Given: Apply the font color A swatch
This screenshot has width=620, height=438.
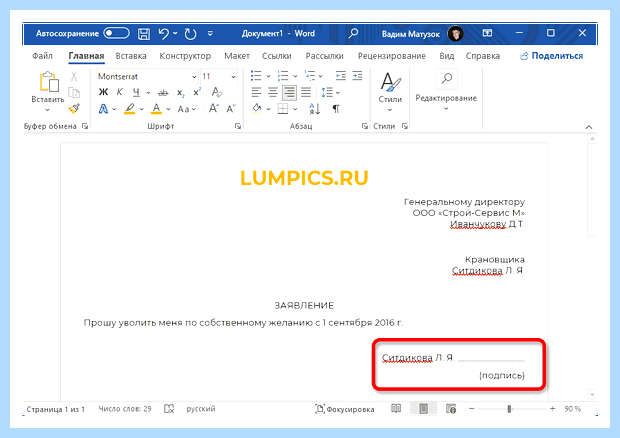Looking at the screenshot, I should click(157, 108).
